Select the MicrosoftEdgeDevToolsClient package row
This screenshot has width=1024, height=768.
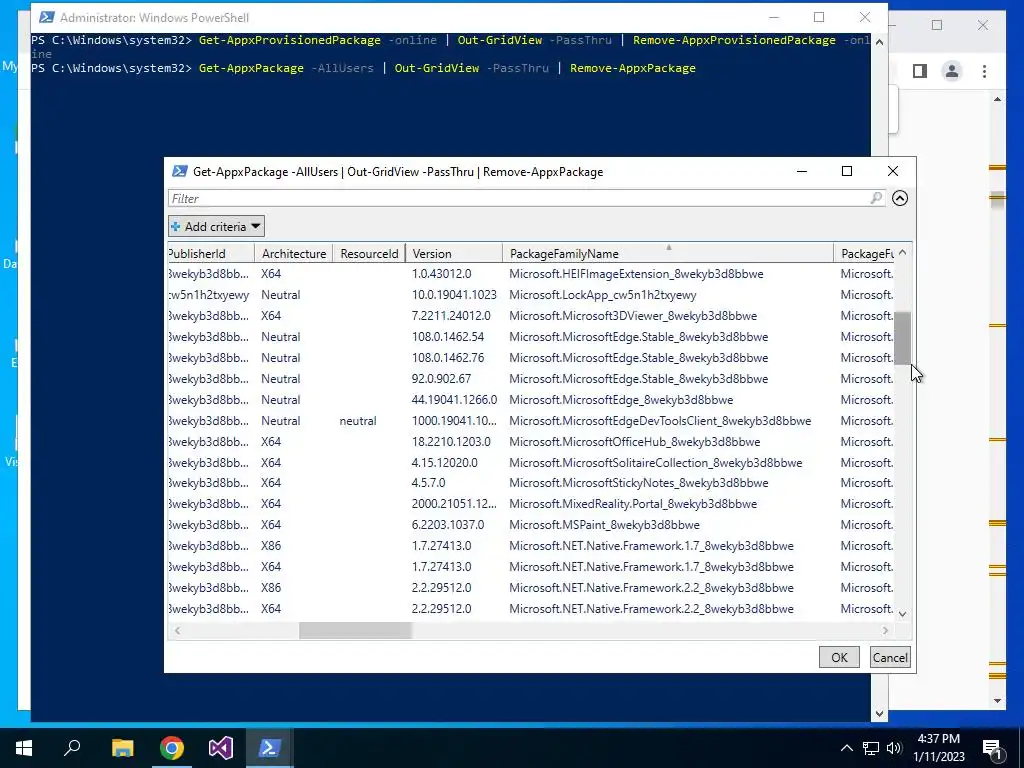coord(531,421)
